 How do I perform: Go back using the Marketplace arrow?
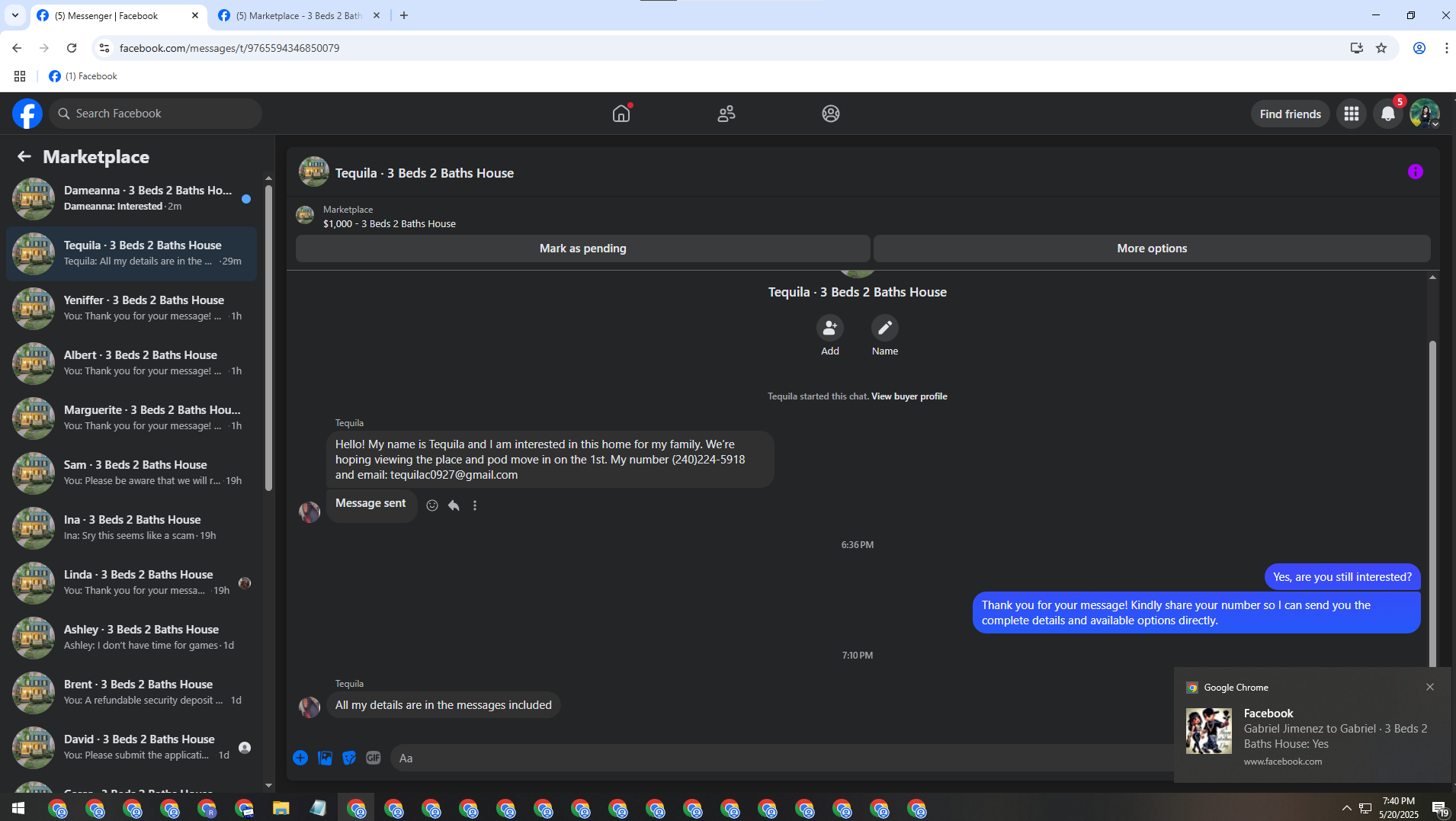pos(24,156)
